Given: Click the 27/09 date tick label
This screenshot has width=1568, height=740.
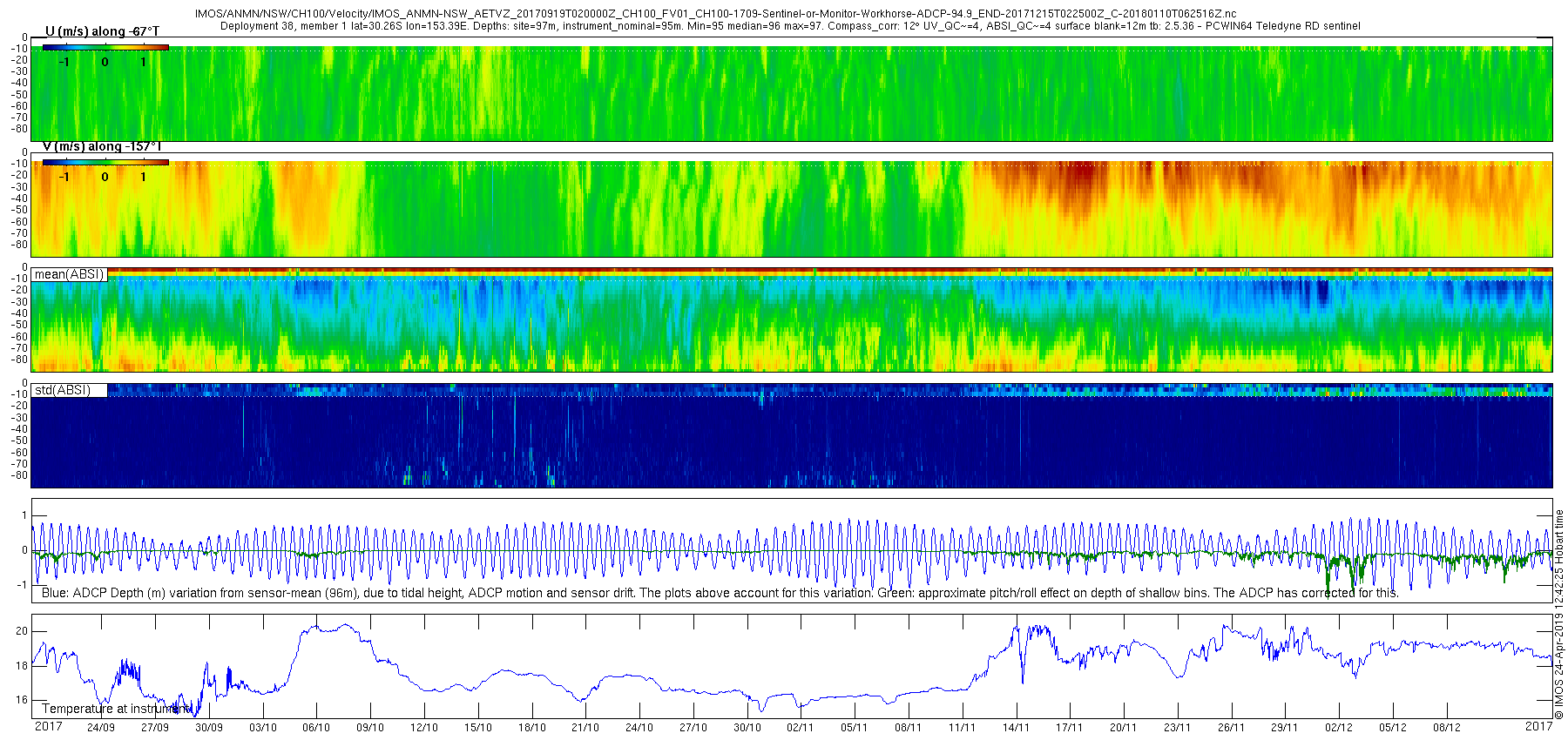Looking at the screenshot, I should 155,728.
